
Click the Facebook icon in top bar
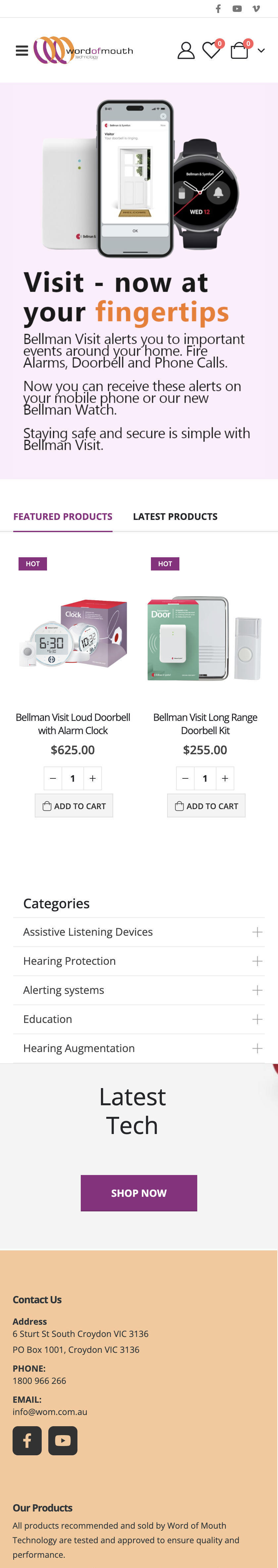[x=218, y=9]
